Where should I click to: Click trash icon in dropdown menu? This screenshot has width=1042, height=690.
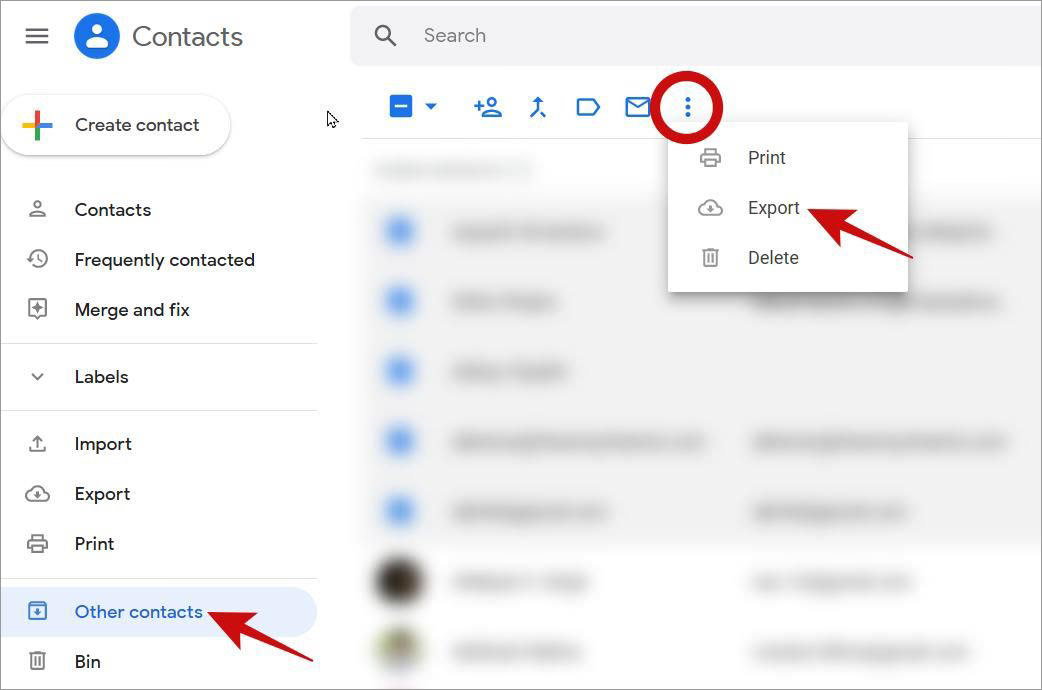[x=710, y=257]
